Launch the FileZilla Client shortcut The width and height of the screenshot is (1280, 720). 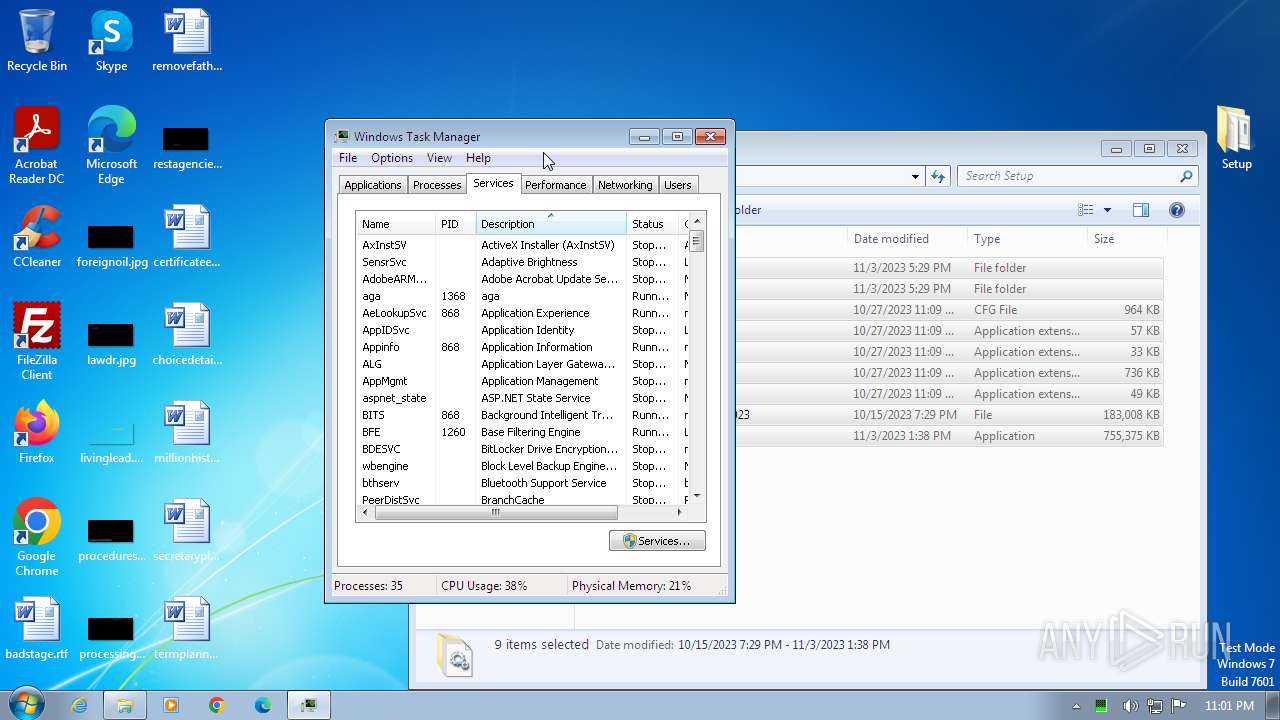(x=37, y=341)
